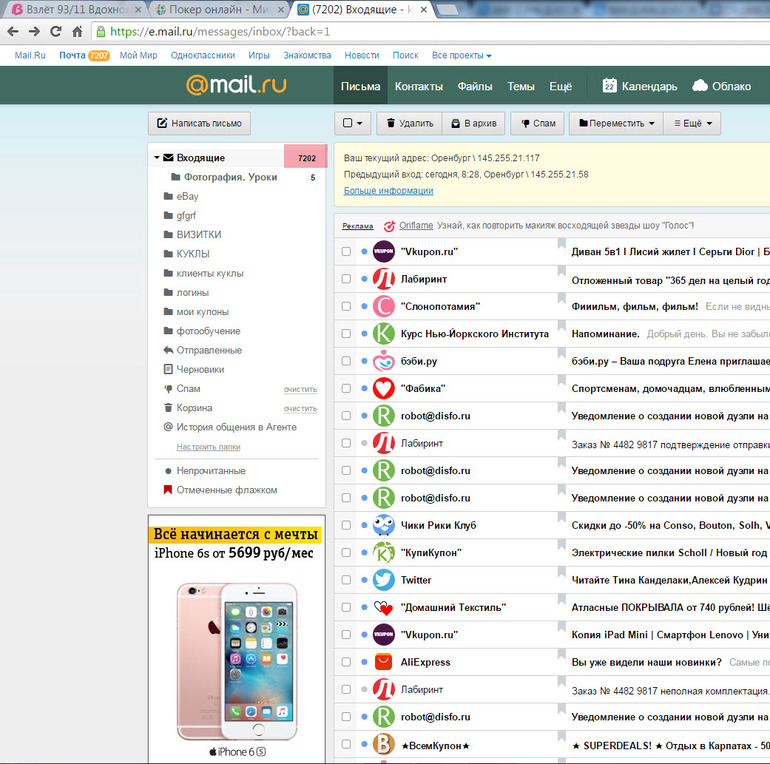Collapse the Входящие folder tree
770x764 pixels.
157,158
